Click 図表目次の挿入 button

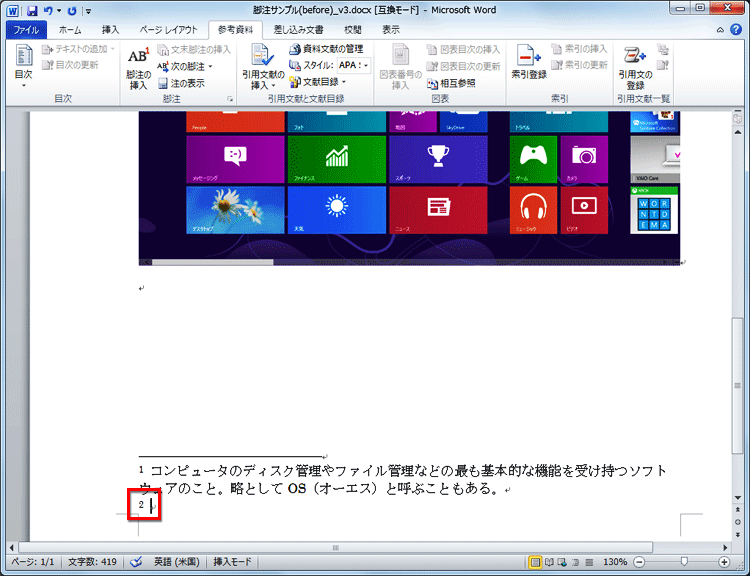(463, 49)
